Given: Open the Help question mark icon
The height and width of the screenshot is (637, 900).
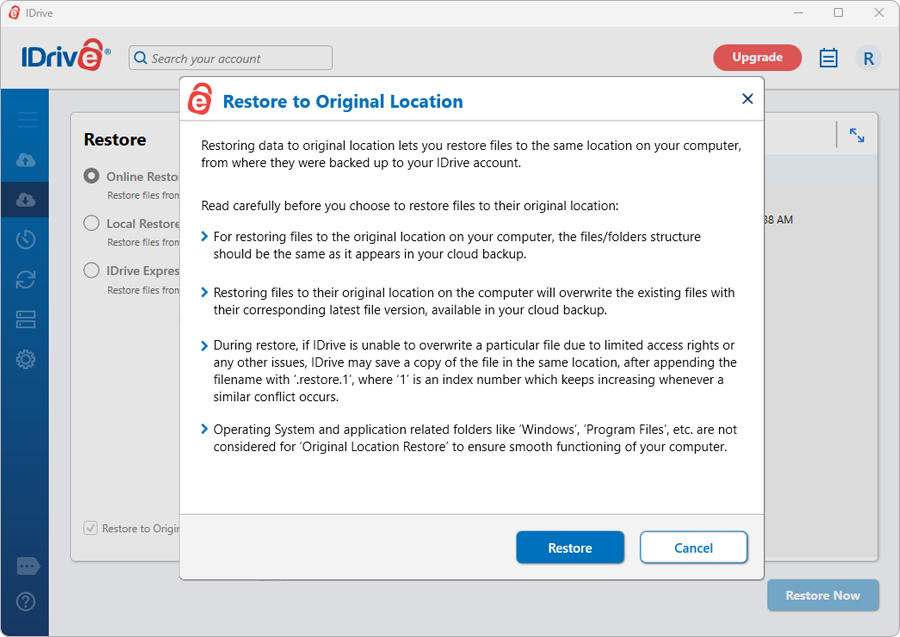Looking at the screenshot, I should (x=27, y=602).
